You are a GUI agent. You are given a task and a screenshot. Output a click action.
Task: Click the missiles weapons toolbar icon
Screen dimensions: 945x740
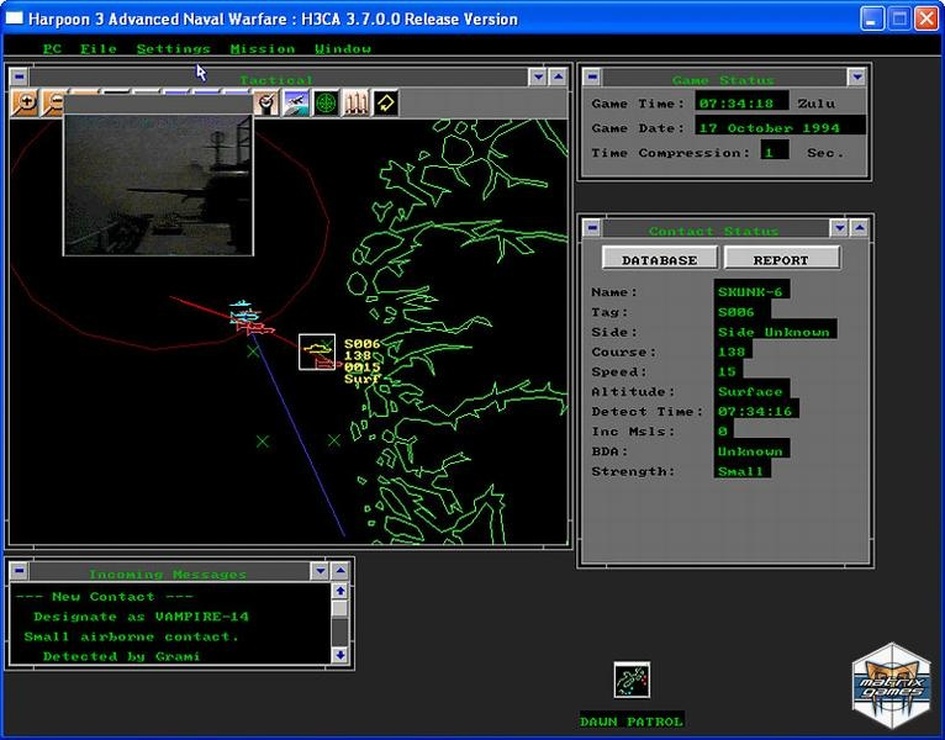pos(355,102)
